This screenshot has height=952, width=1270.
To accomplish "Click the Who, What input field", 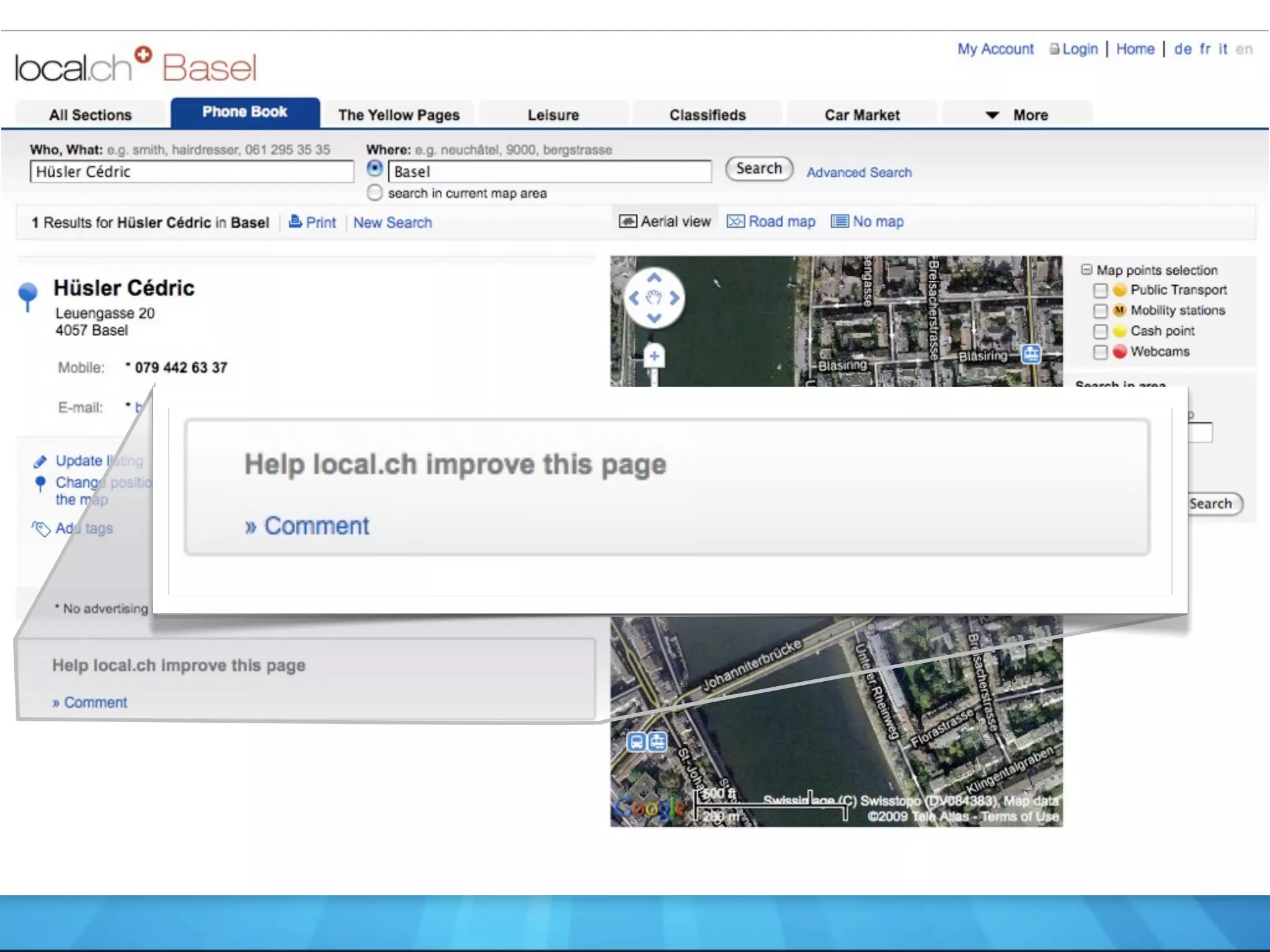I will (x=192, y=172).
